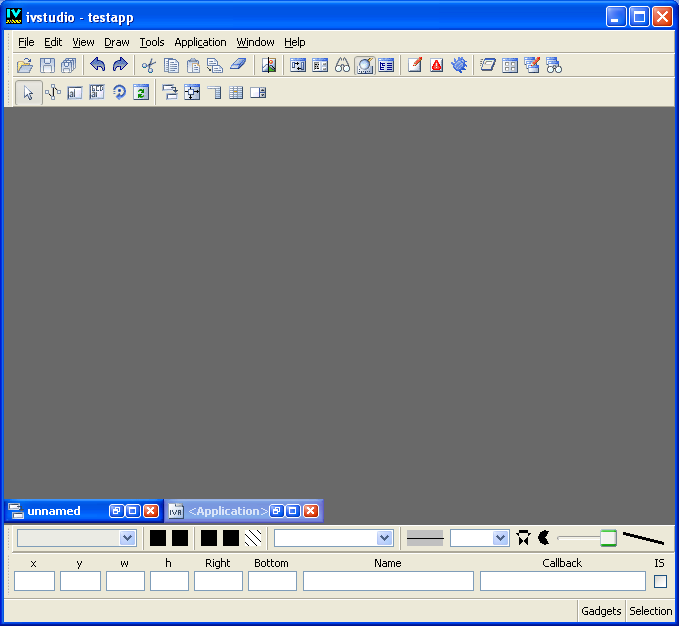This screenshot has height=626, width=679.
Task: Click the binoculars icon in toolbar
Action: 342,65
